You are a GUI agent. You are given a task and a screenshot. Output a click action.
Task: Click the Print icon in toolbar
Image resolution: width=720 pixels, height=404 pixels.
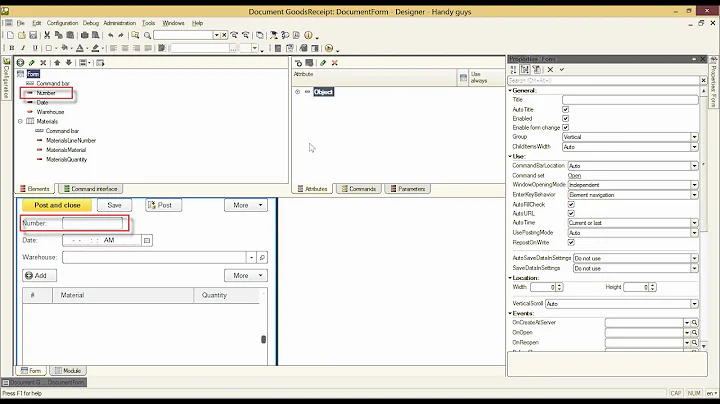pos(84,35)
